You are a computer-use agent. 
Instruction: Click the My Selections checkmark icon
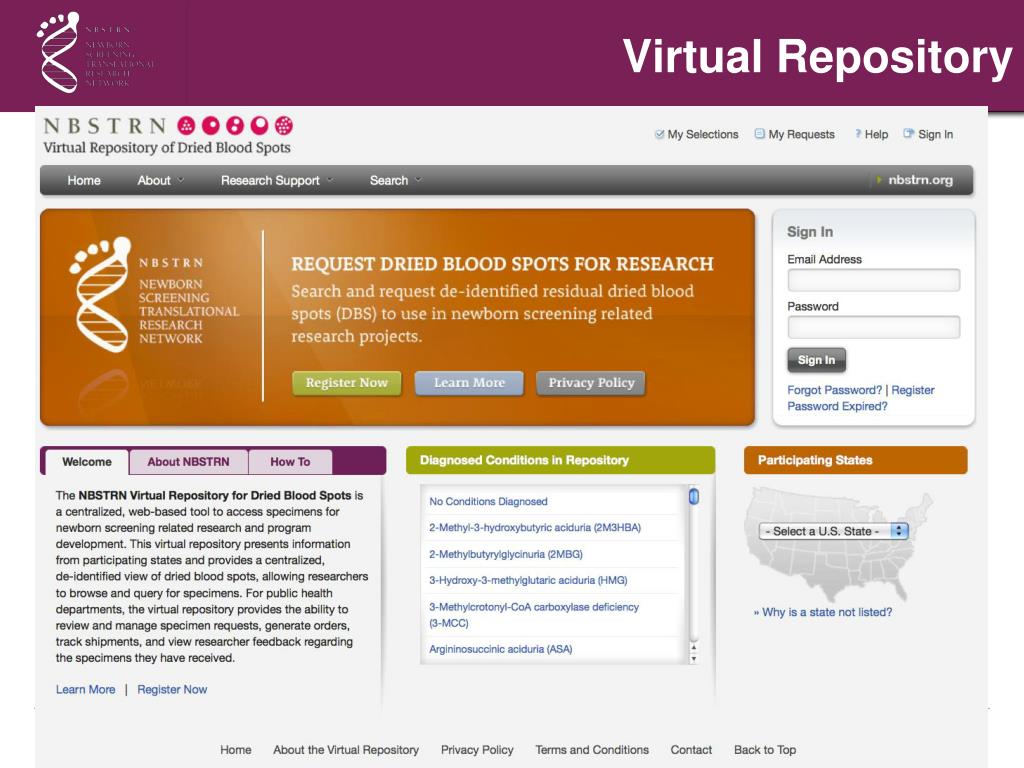tap(659, 134)
